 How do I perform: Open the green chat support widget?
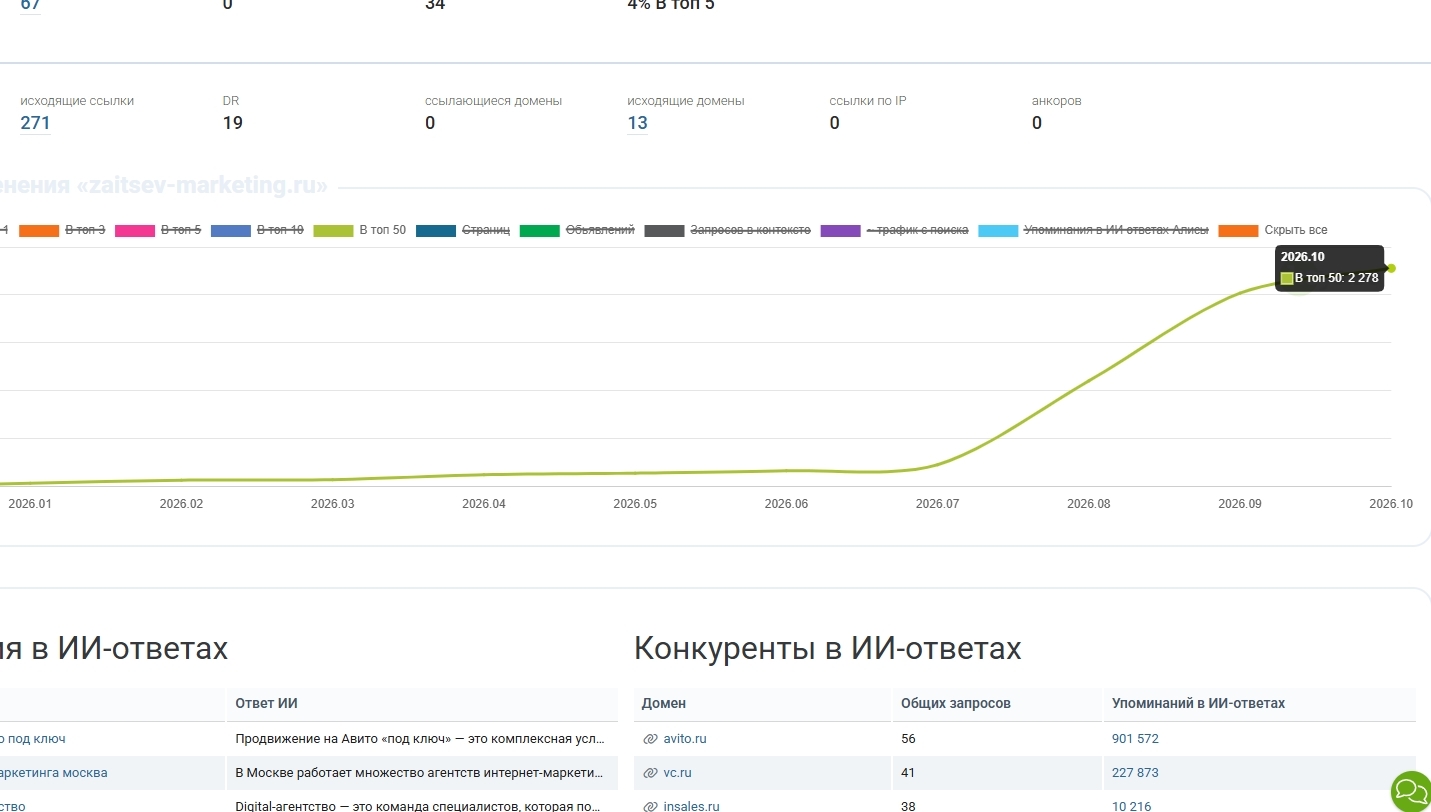coord(1411,791)
